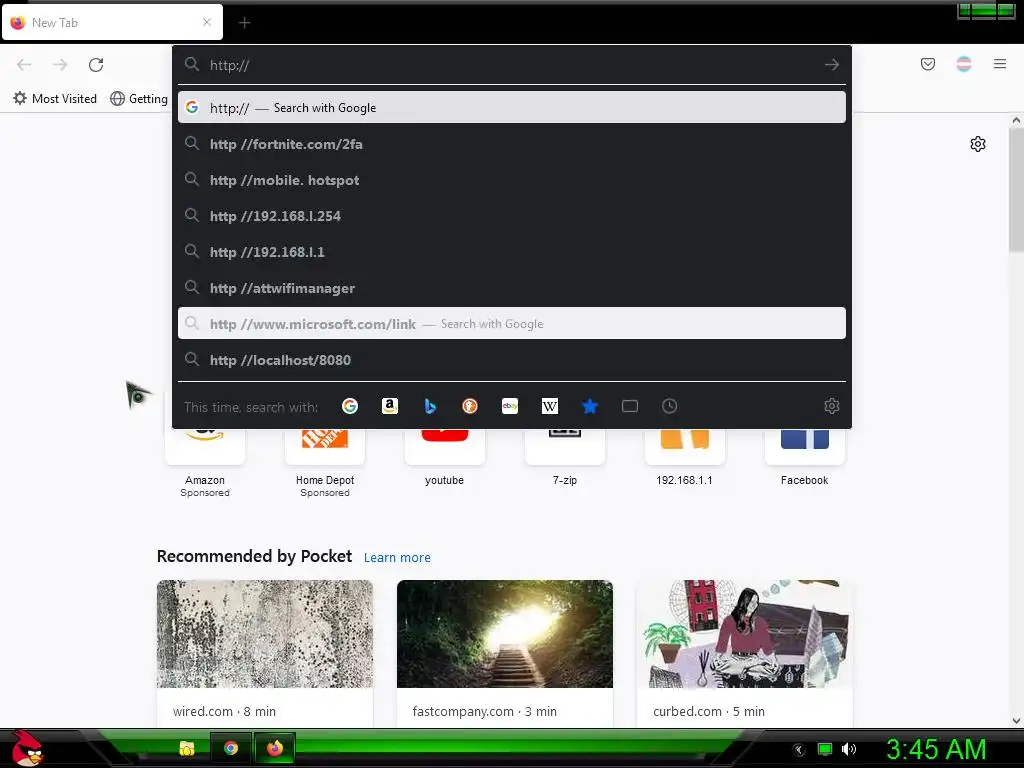Choose the eBay one-off search engine icon
This screenshot has height=768, width=1024.
[x=510, y=406]
